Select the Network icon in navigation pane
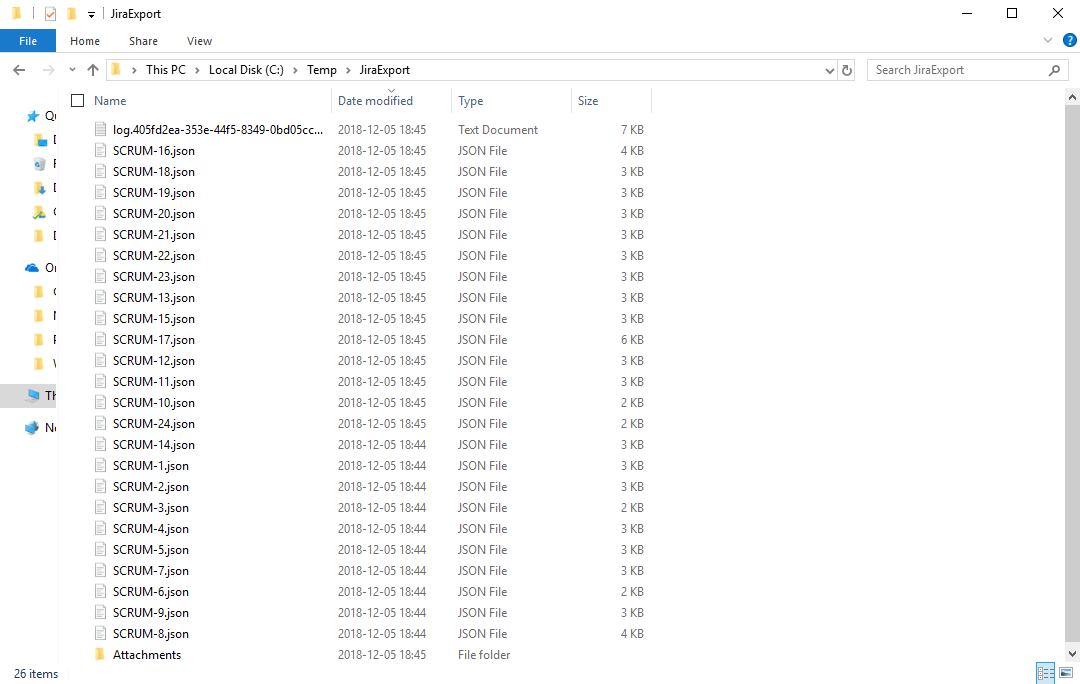The image size is (1080, 684). (x=32, y=428)
